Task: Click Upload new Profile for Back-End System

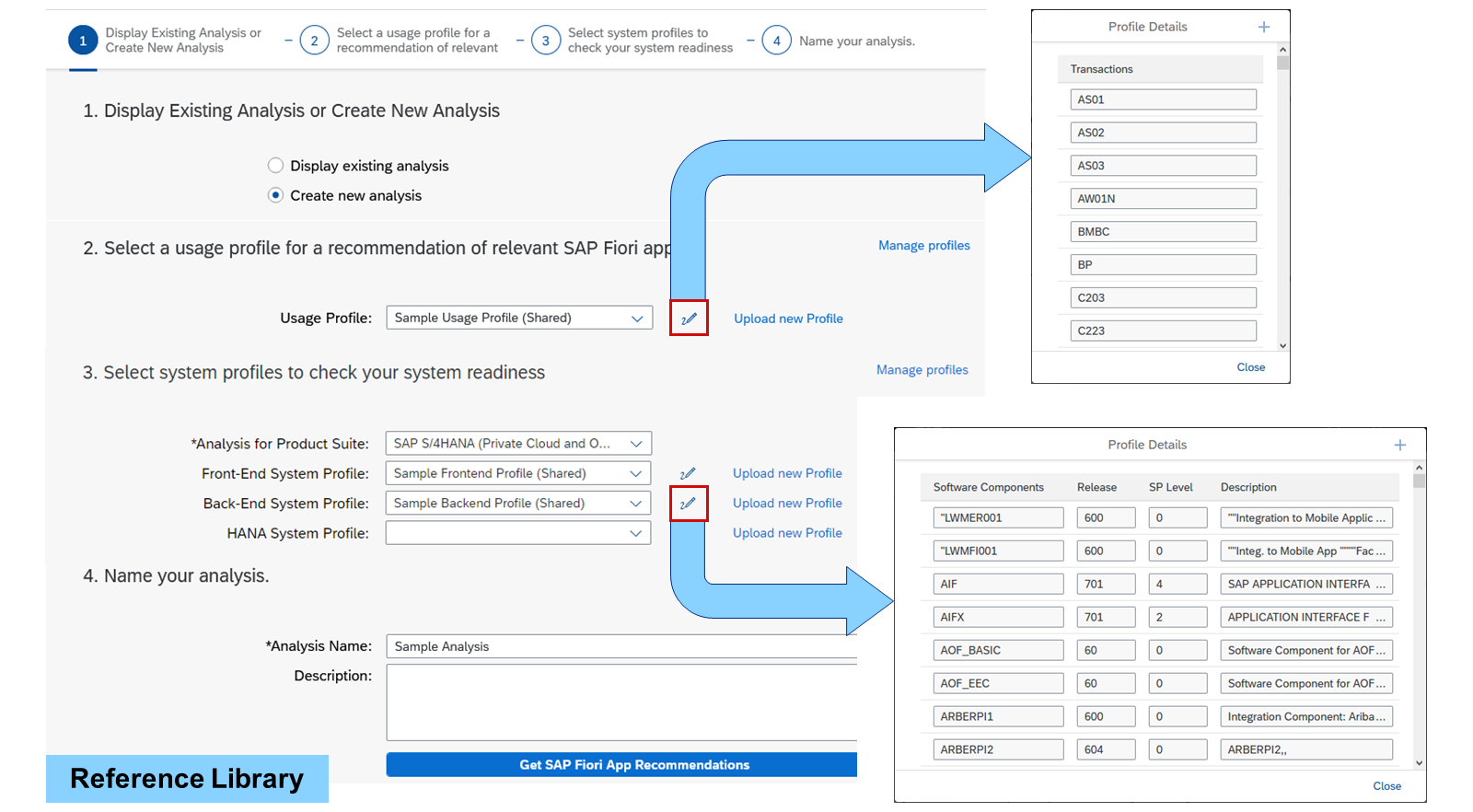Action: (787, 504)
